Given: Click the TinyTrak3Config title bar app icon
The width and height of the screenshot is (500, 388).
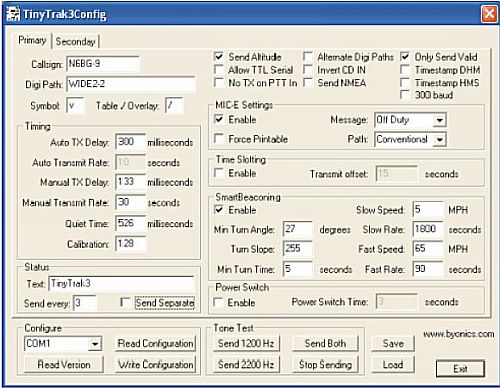Looking at the screenshot, I should pos(13,14).
